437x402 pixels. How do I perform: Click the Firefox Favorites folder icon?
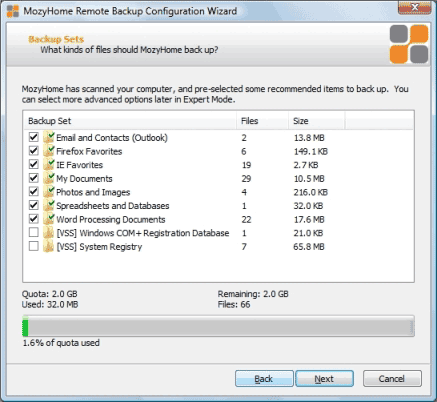[x=49, y=151]
